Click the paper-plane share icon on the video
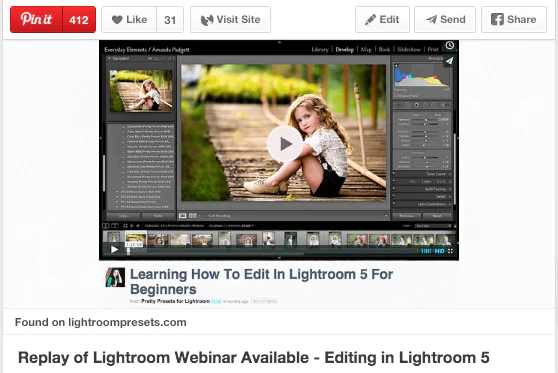This screenshot has width=558, height=373. (449, 61)
